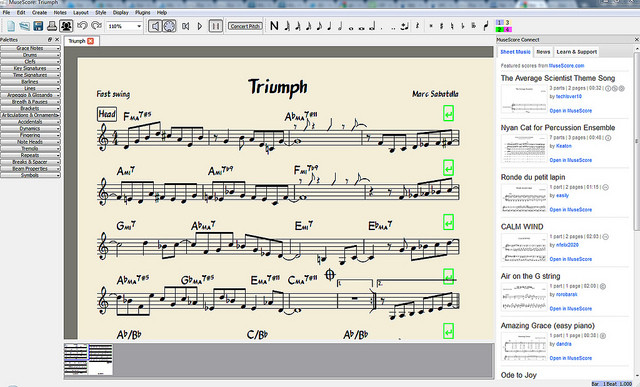Open the File menu
The height and width of the screenshot is (387, 640).
tap(6, 13)
